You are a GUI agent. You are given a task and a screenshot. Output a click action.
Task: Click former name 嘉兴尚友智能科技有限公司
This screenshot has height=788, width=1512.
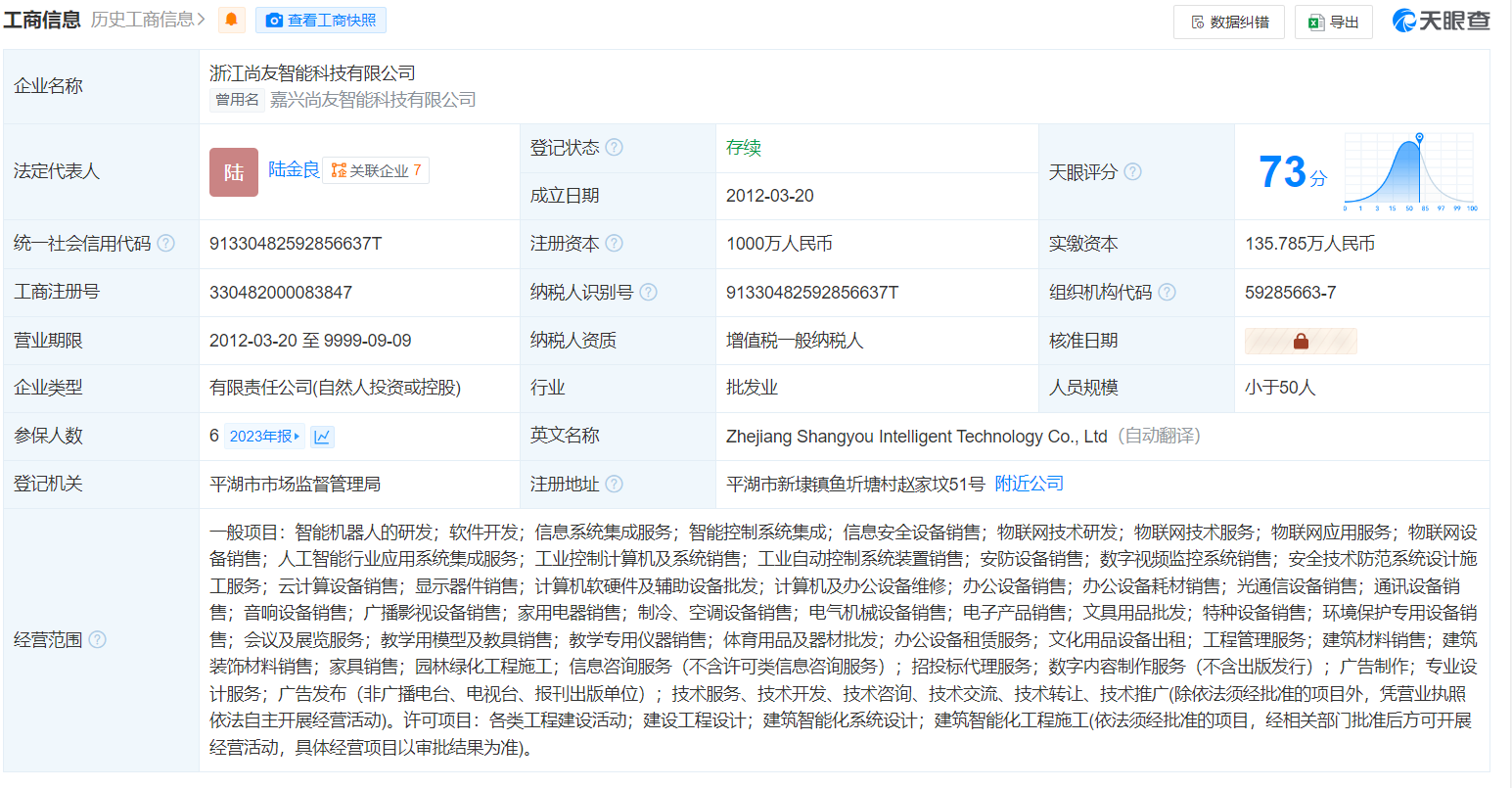click(373, 100)
